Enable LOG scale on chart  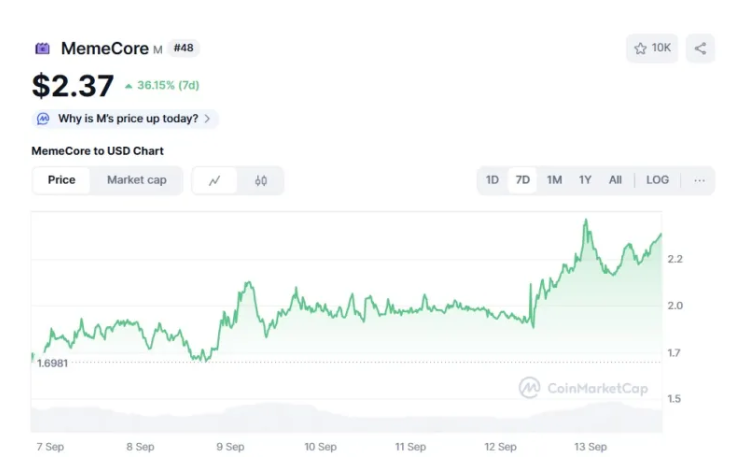(x=657, y=180)
